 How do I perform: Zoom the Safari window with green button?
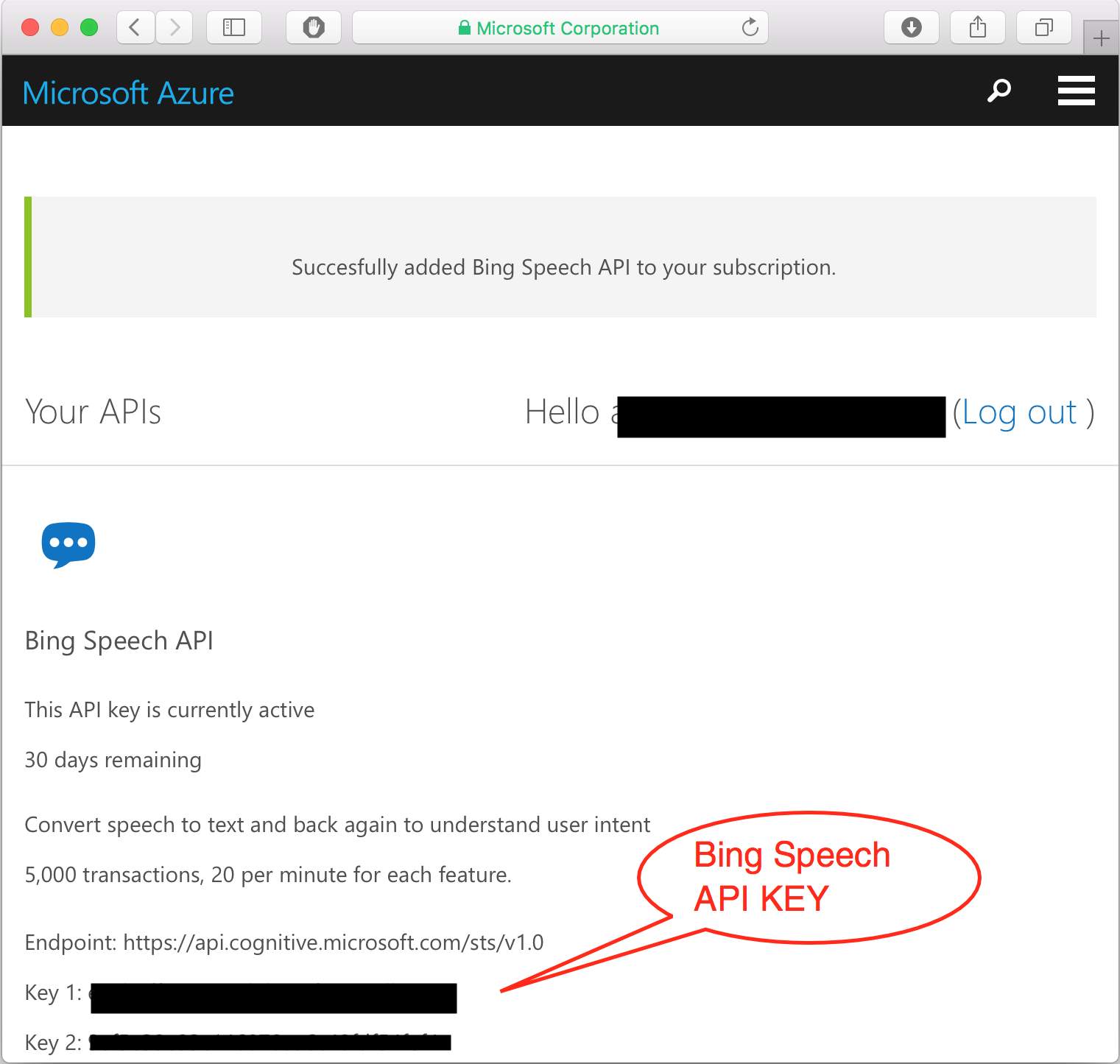[x=89, y=28]
